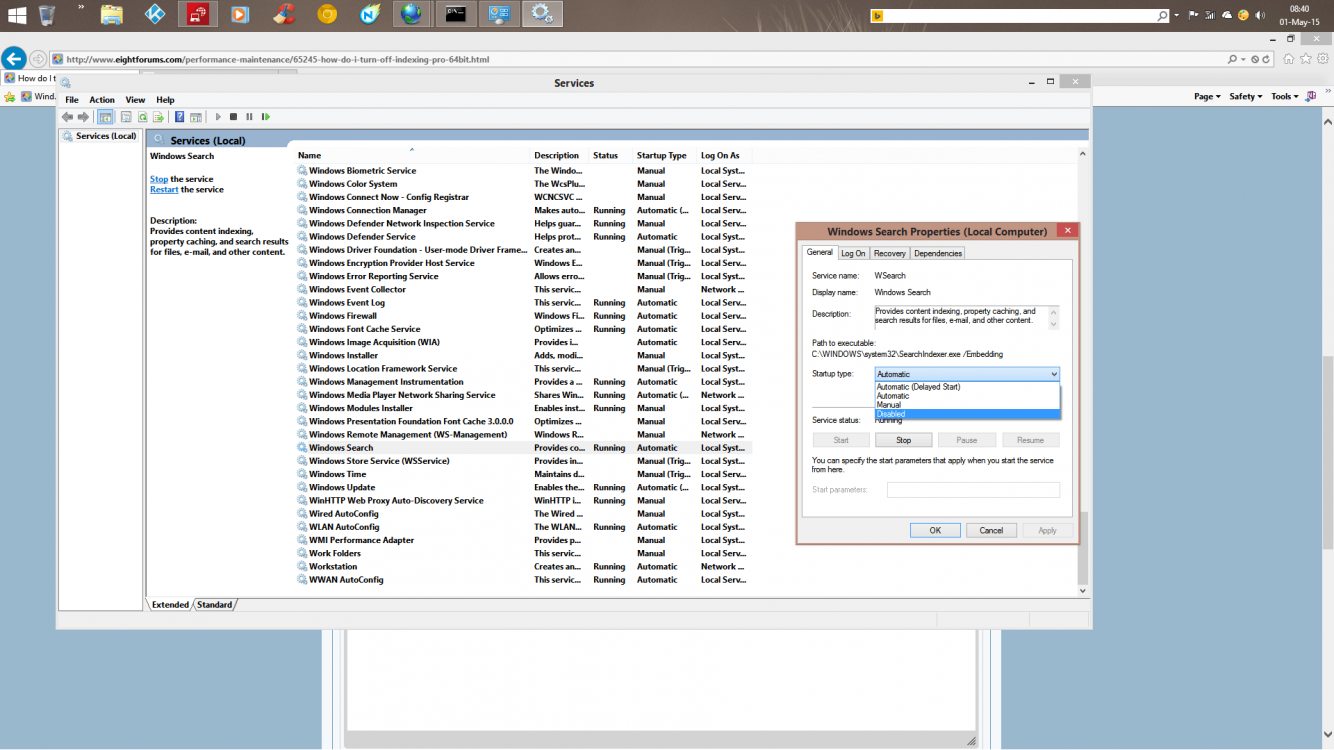1334x750 pixels.
Task: Click Stop the service link
Action: [x=159, y=179]
